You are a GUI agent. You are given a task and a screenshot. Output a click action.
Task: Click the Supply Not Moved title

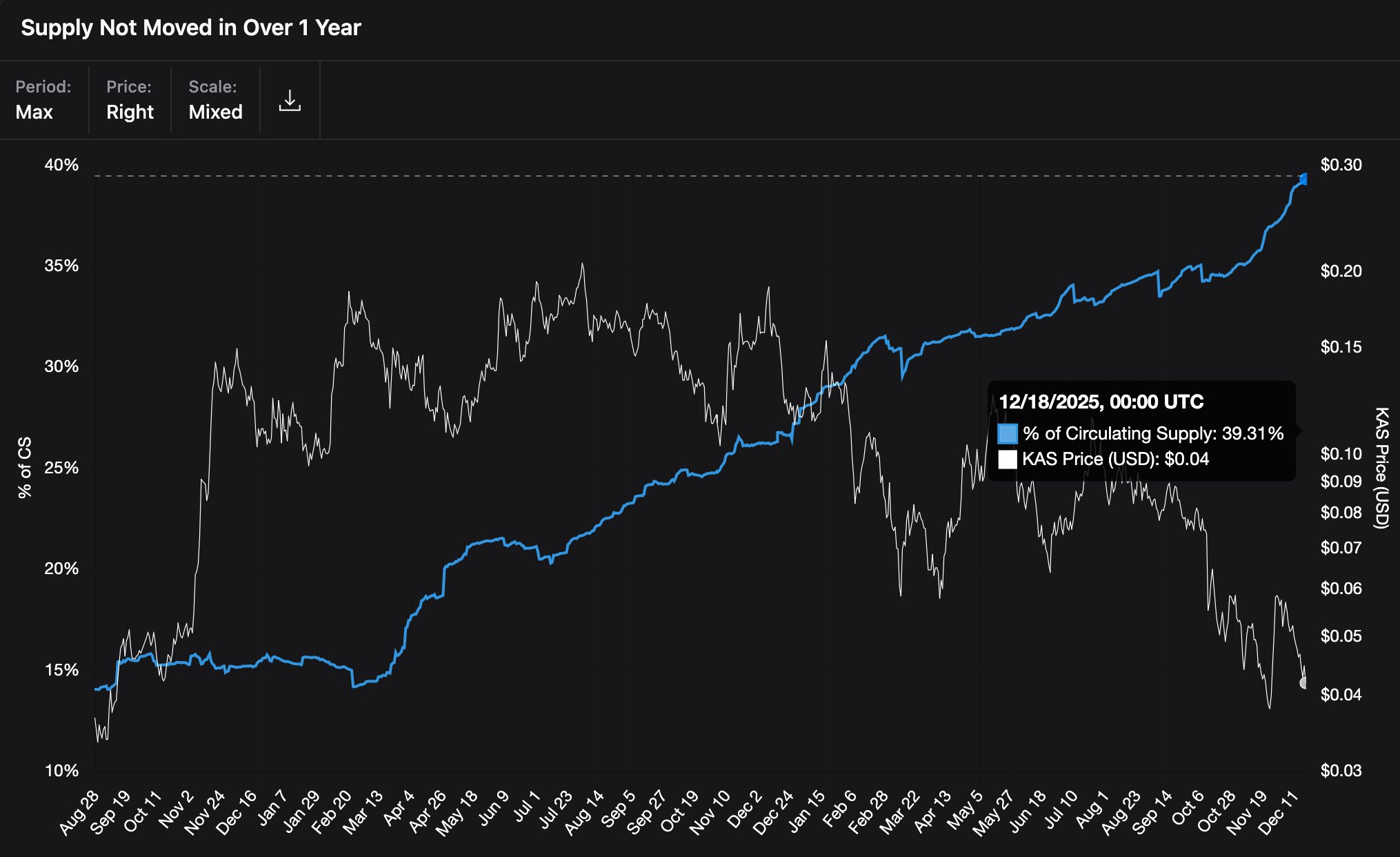[191, 28]
